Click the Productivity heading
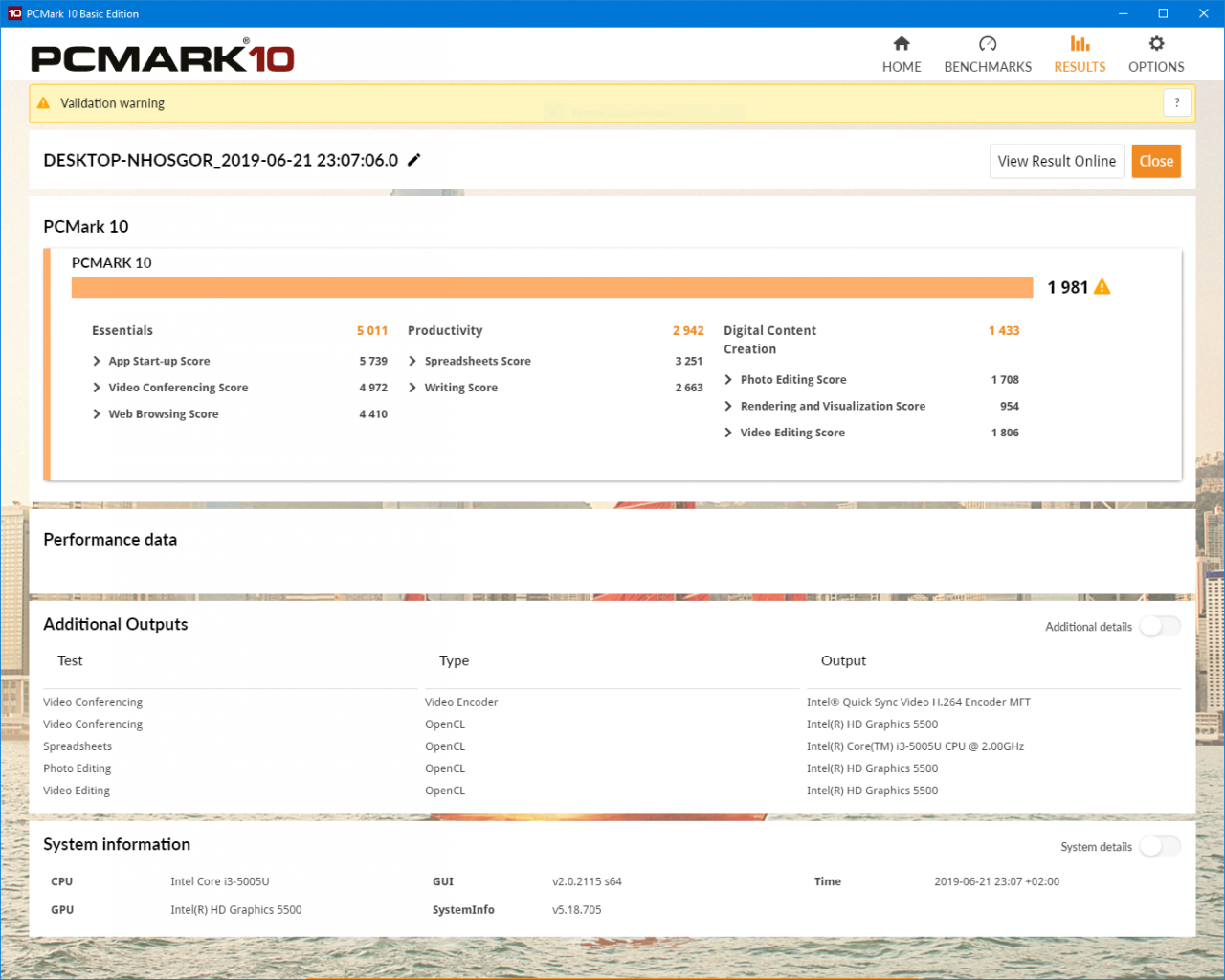This screenshot has height=980, width=1225. [x=445, y=330]
